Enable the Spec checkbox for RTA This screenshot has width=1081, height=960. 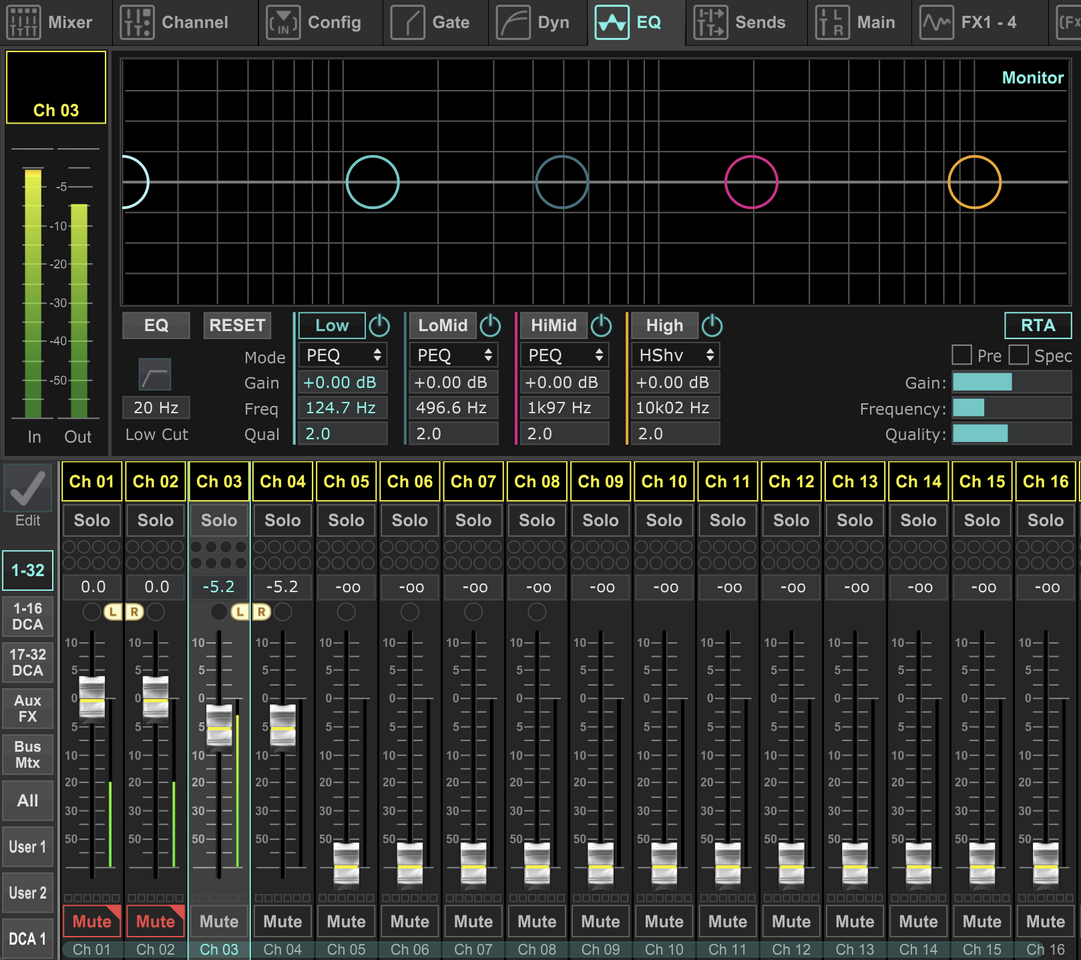click(x=1018, y=355)
